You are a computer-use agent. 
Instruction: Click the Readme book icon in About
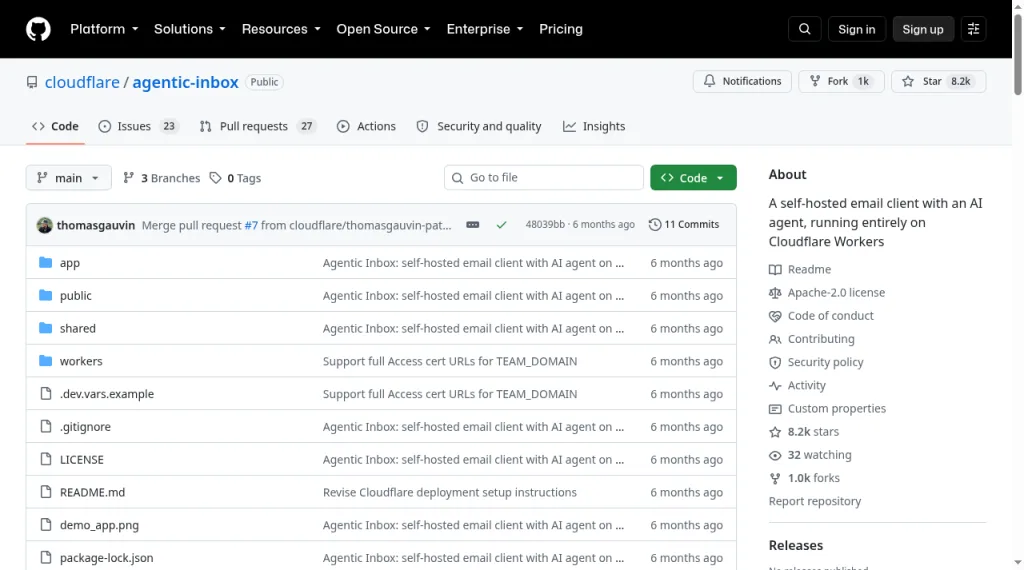775,270
